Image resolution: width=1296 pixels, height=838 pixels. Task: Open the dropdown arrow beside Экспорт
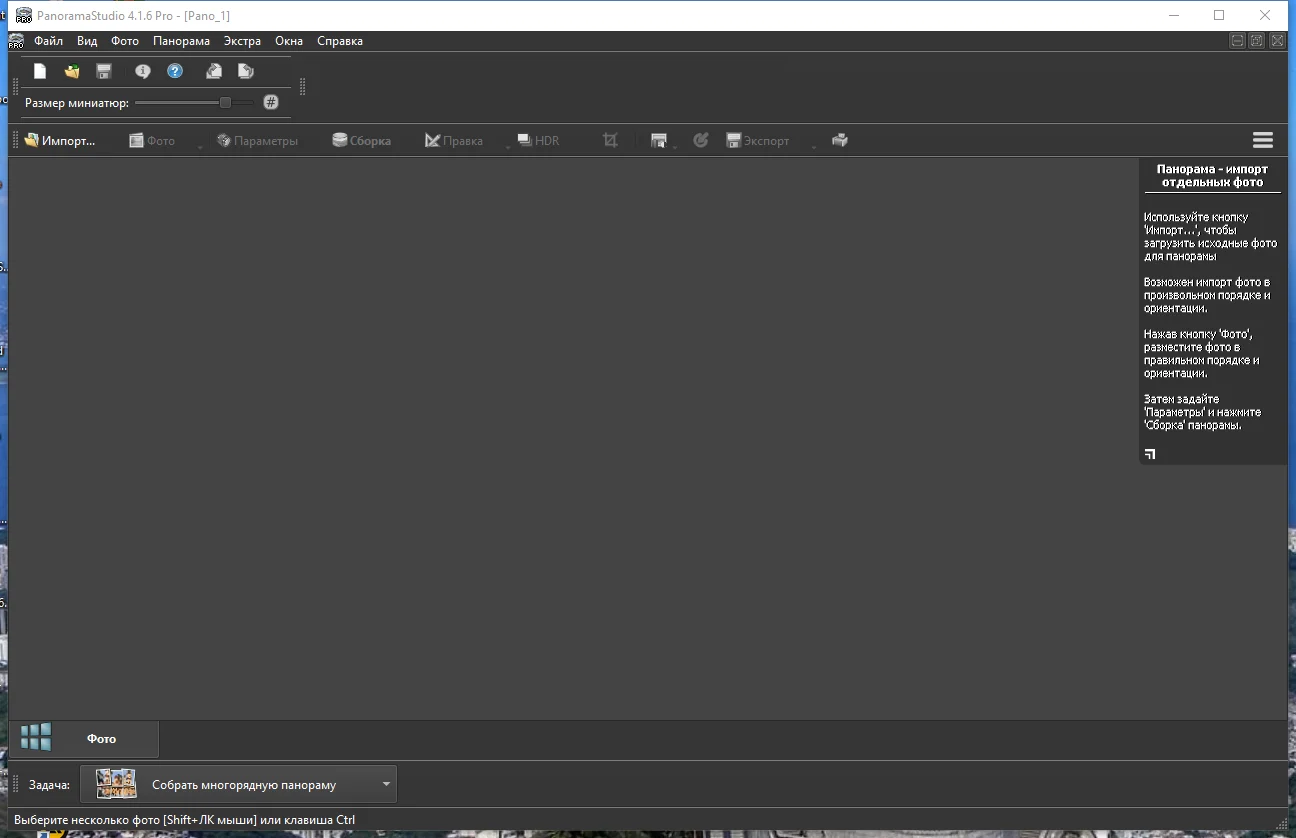click(814, 147)
